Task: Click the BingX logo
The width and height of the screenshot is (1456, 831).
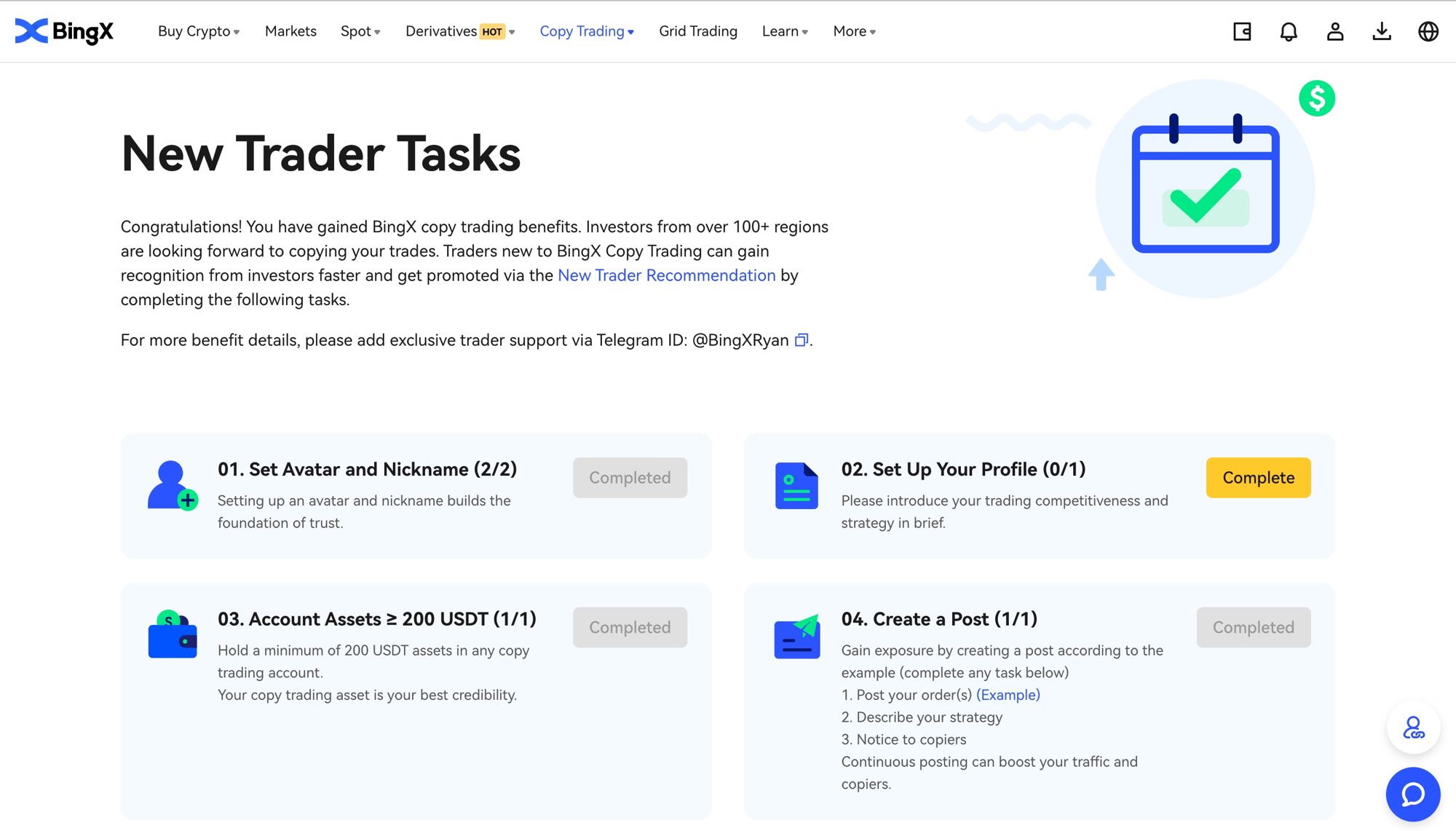Action: pyautogui.click(x=64, y=31)
